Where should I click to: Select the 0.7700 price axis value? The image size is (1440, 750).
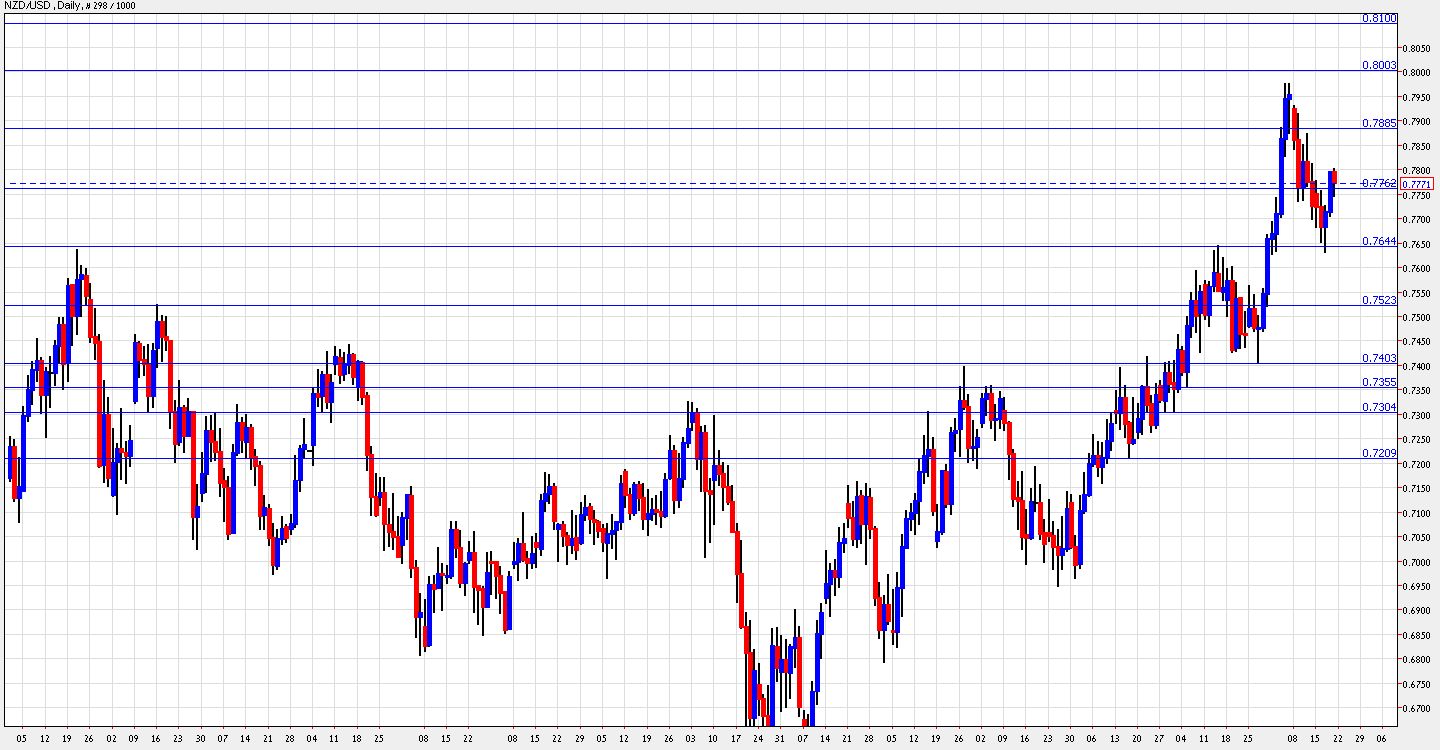tap(1416, 219)
